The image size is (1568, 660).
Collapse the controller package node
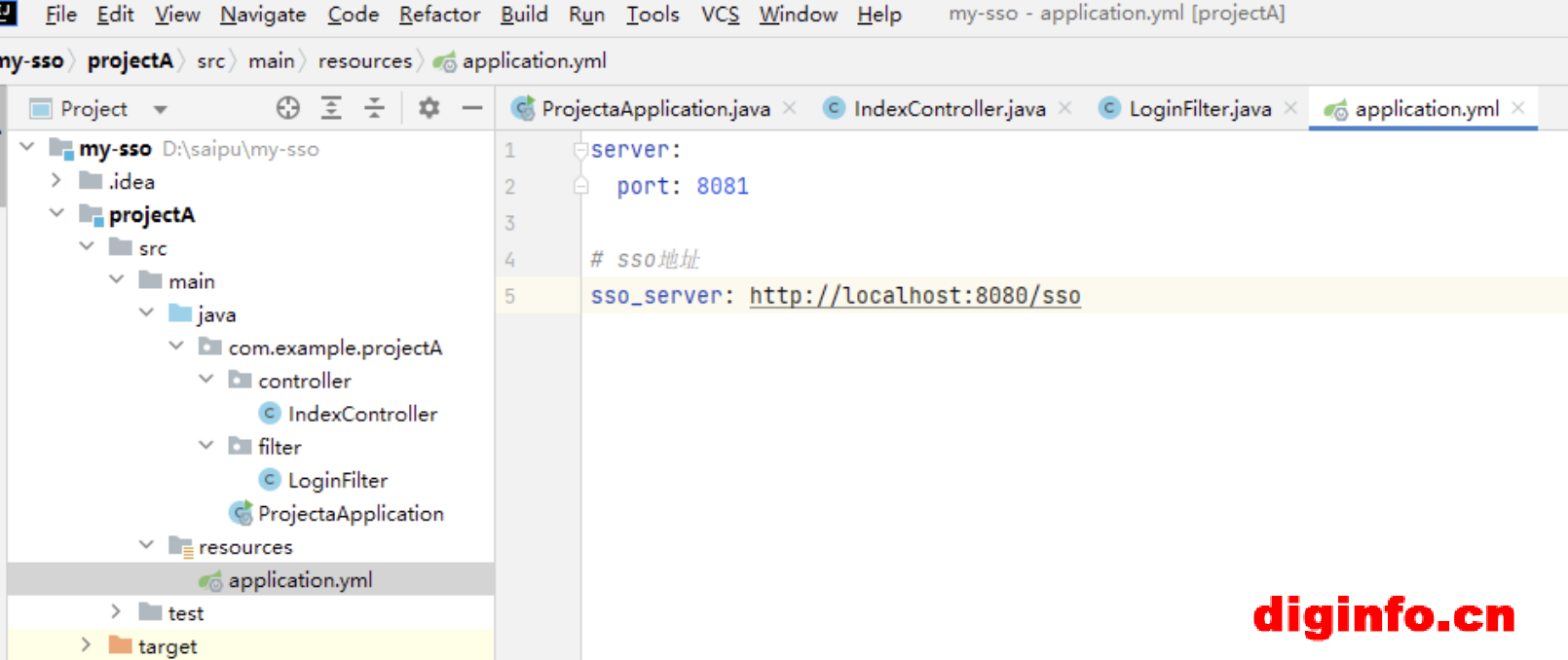(206, 379)
